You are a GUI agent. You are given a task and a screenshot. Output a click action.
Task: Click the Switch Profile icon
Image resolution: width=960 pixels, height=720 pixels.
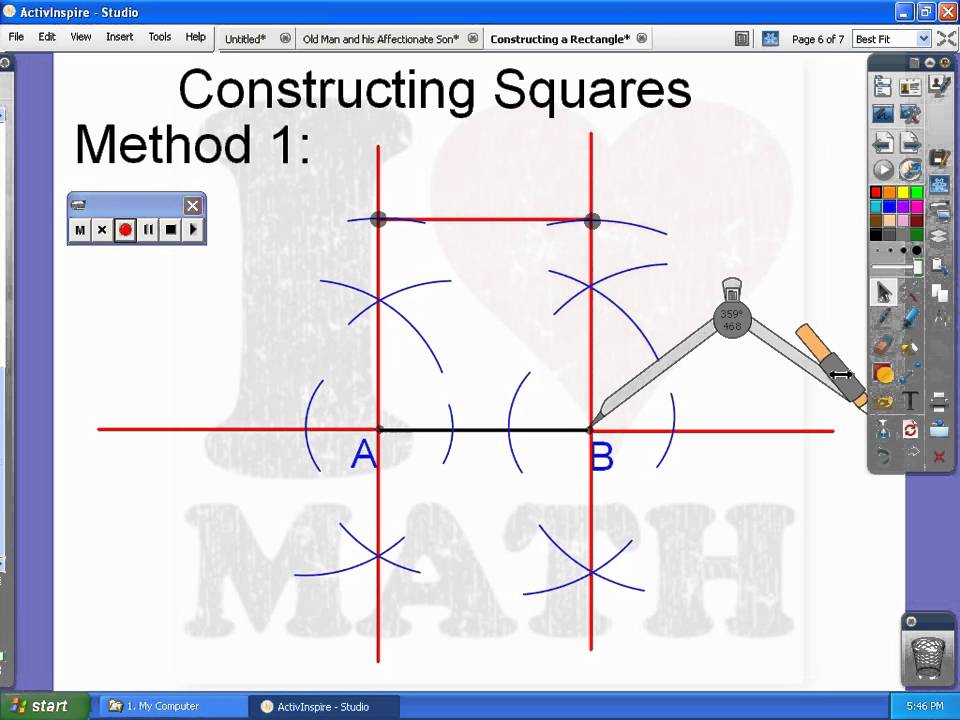[x=910, y=87]
